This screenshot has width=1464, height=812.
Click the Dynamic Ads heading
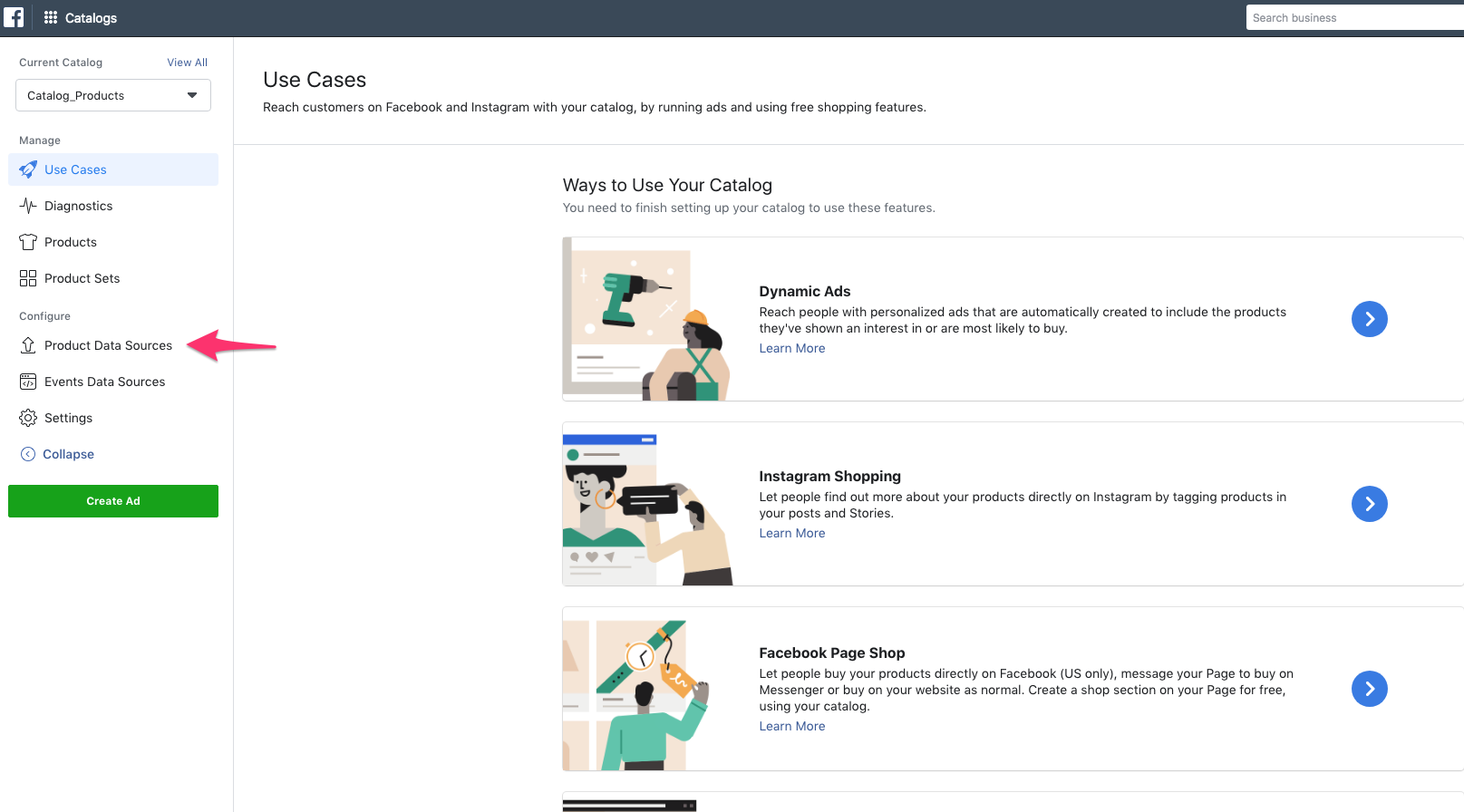click(805, 291)
